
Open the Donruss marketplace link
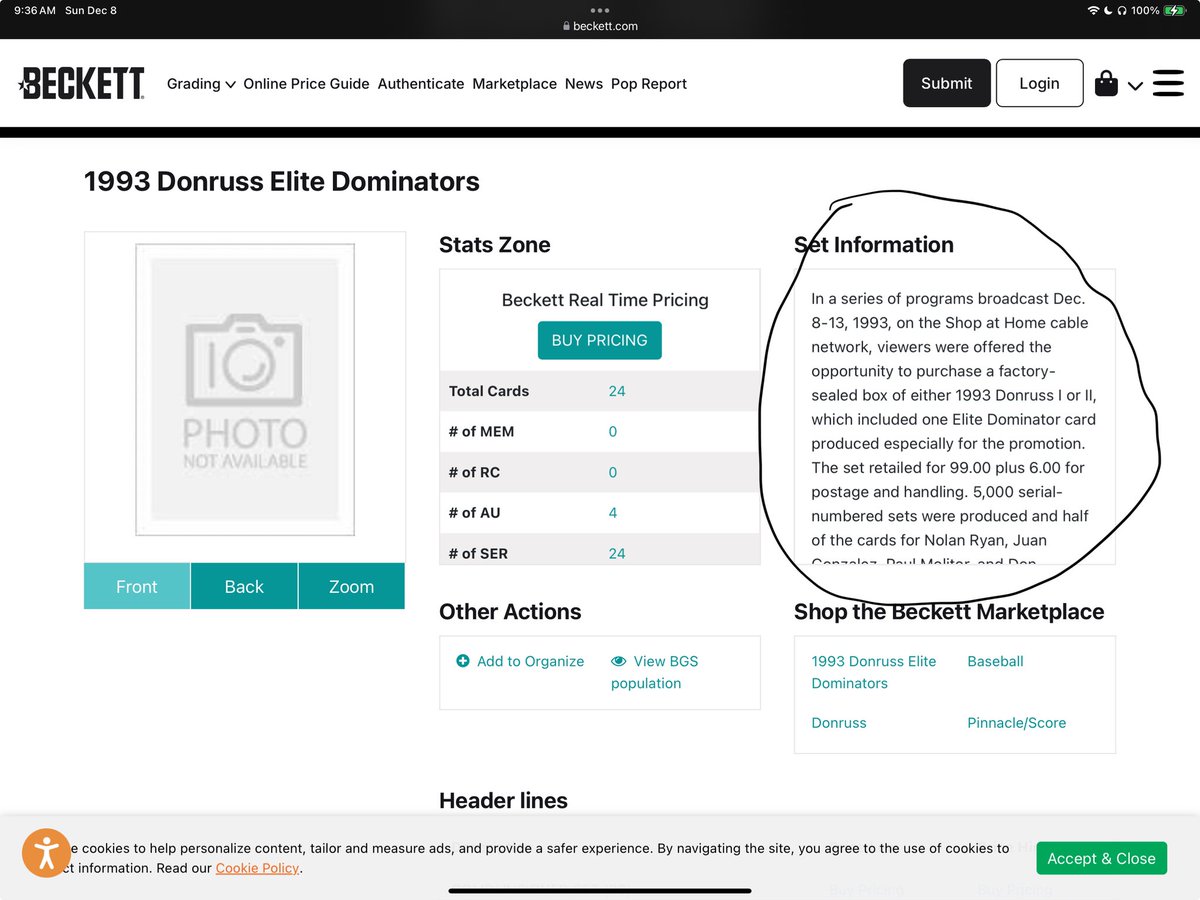pos(839,723)
